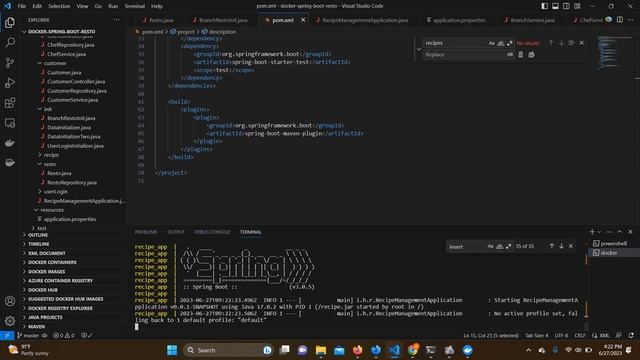Maximize the terminal panel size
This screenshot has height=360, width=640.
(x=620, y=232)
